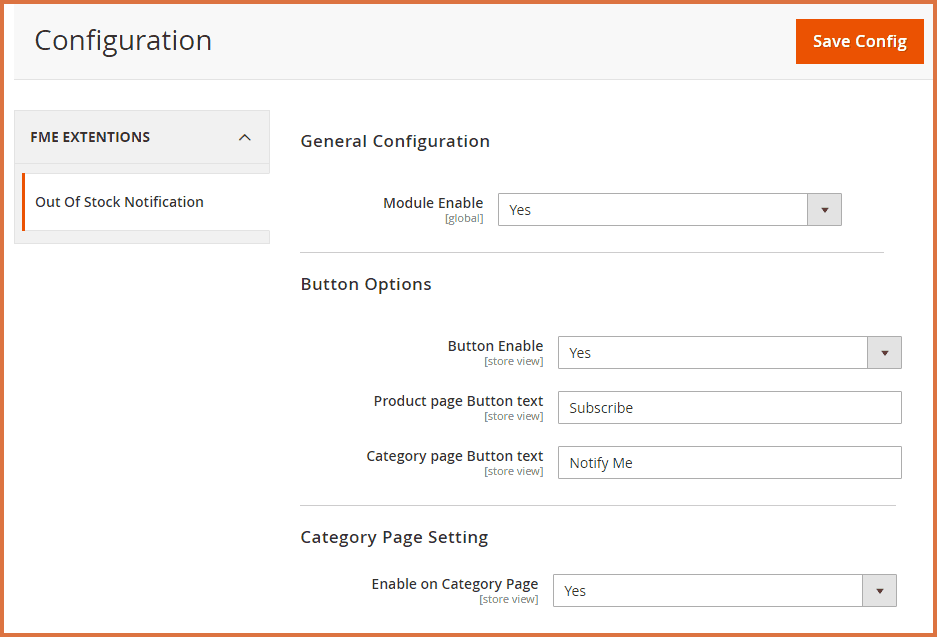Toggle the Category Page Setting section heading

pyautogui.click(x=394, y=537)
